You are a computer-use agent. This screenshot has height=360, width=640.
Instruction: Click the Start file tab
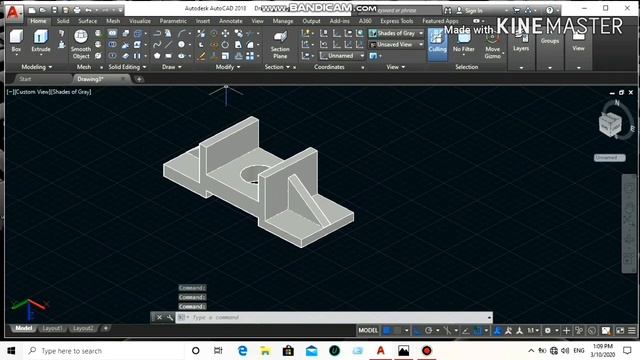[25, 79]
